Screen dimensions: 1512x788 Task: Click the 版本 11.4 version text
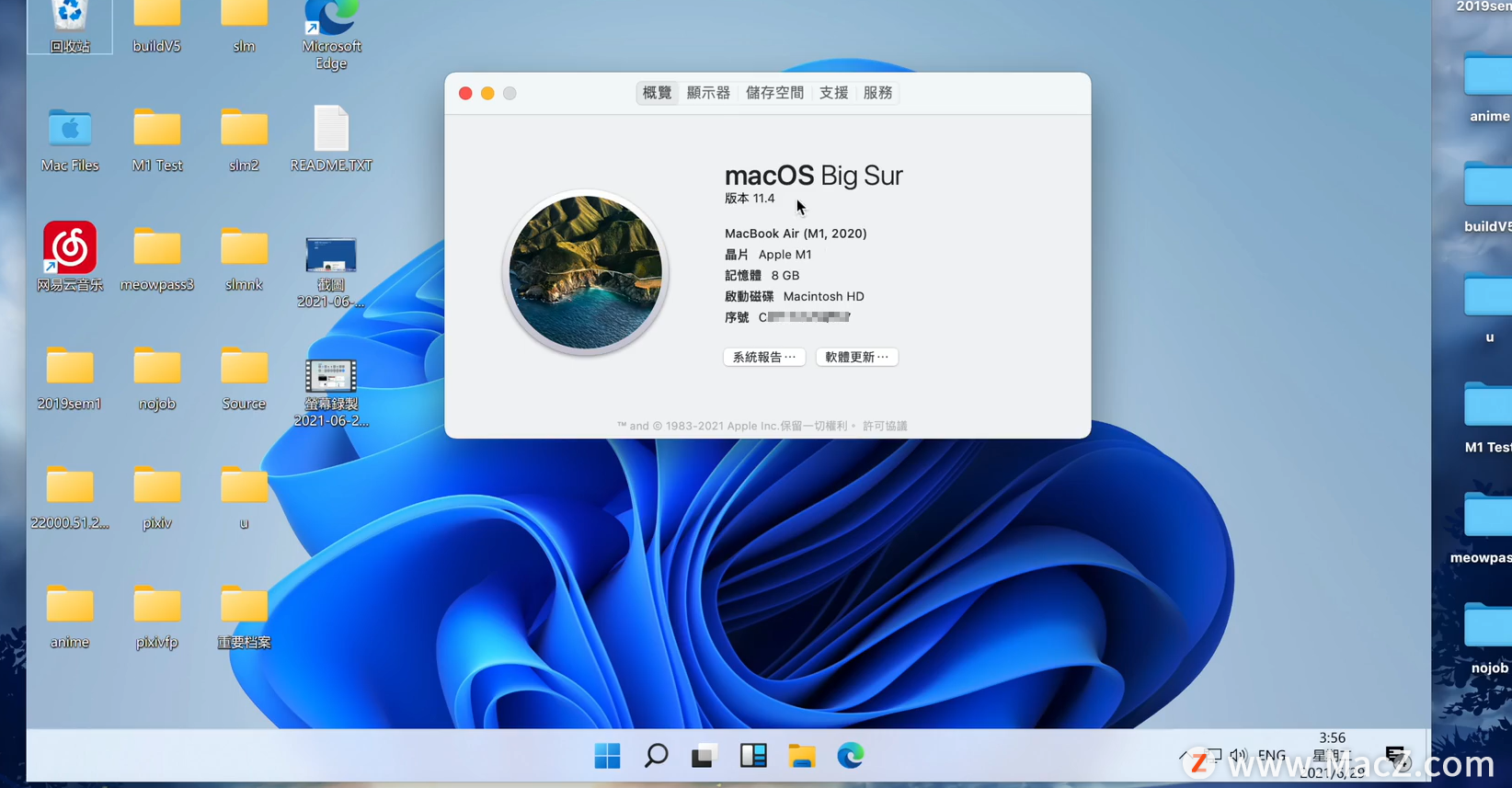click(x=750, y=199)
